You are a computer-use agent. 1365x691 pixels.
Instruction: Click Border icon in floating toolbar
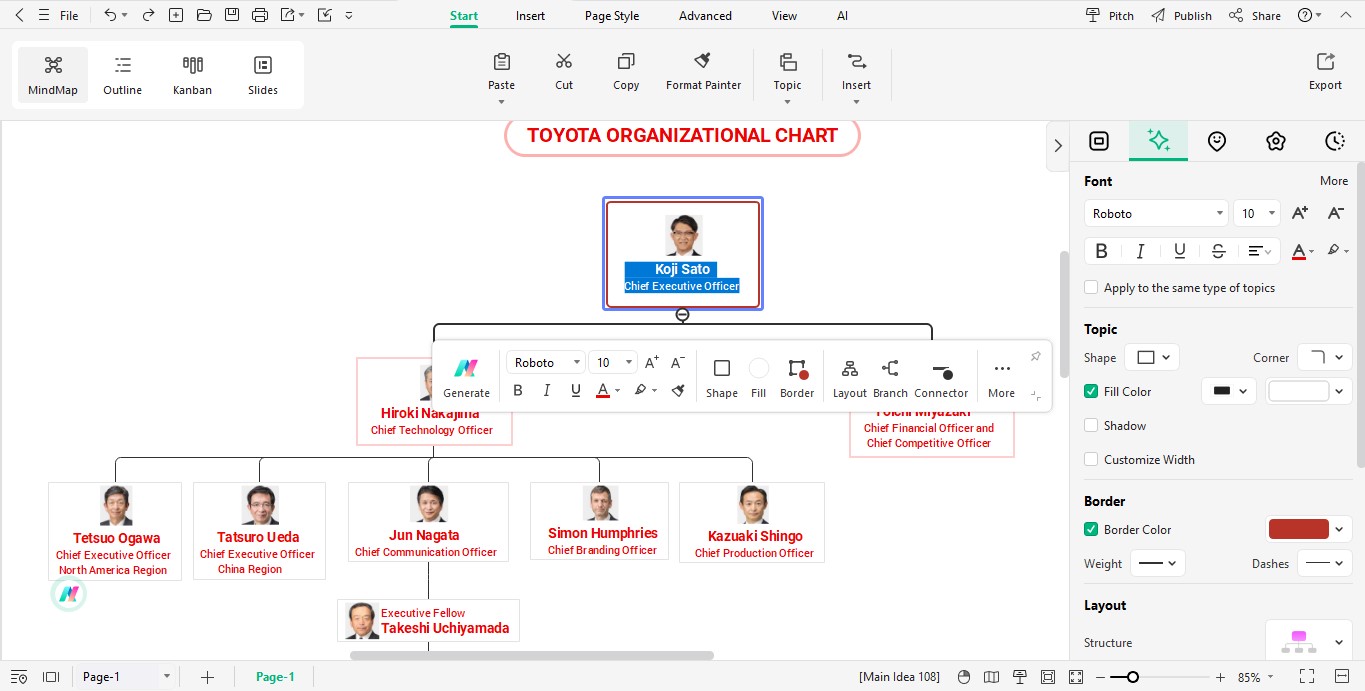tap(797, 368)
